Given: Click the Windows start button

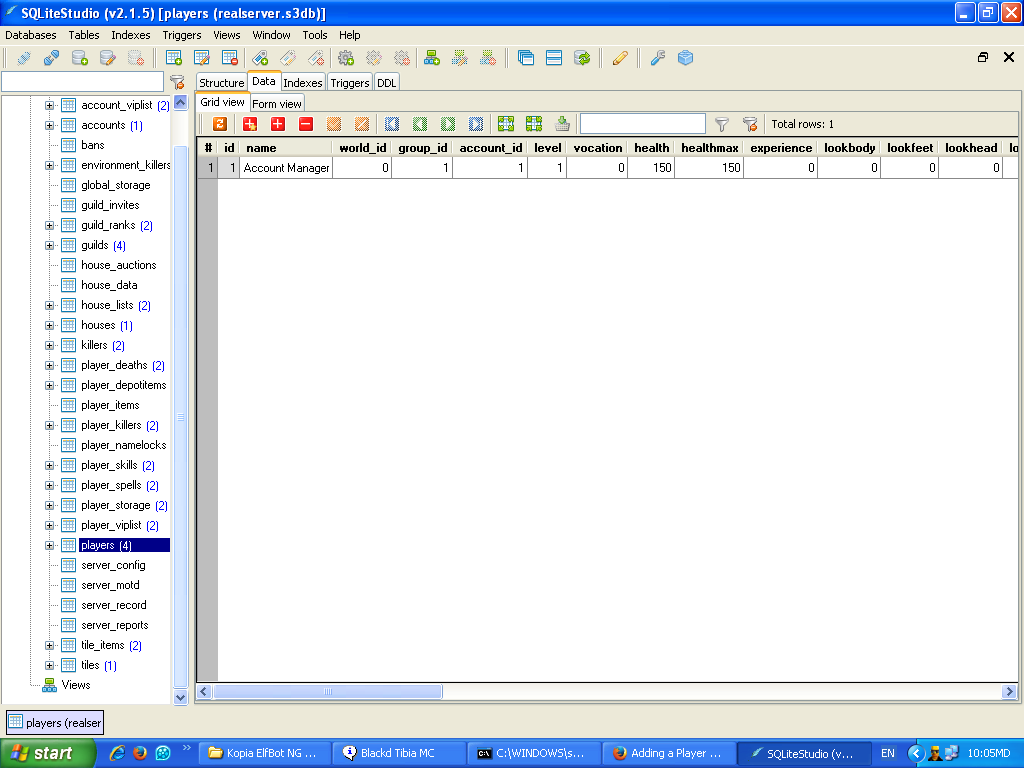Looking at the screenshot, I should click(48, 753).
